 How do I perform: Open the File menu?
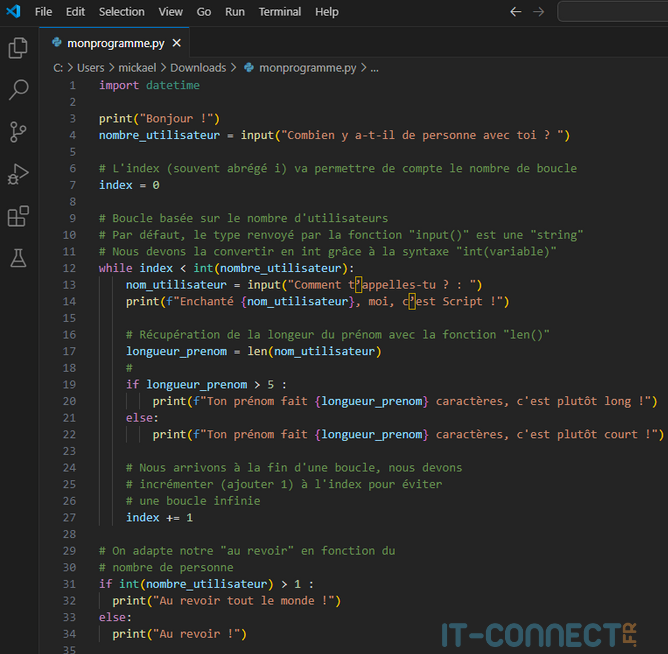pyautogui.click(x=43, y=12)
